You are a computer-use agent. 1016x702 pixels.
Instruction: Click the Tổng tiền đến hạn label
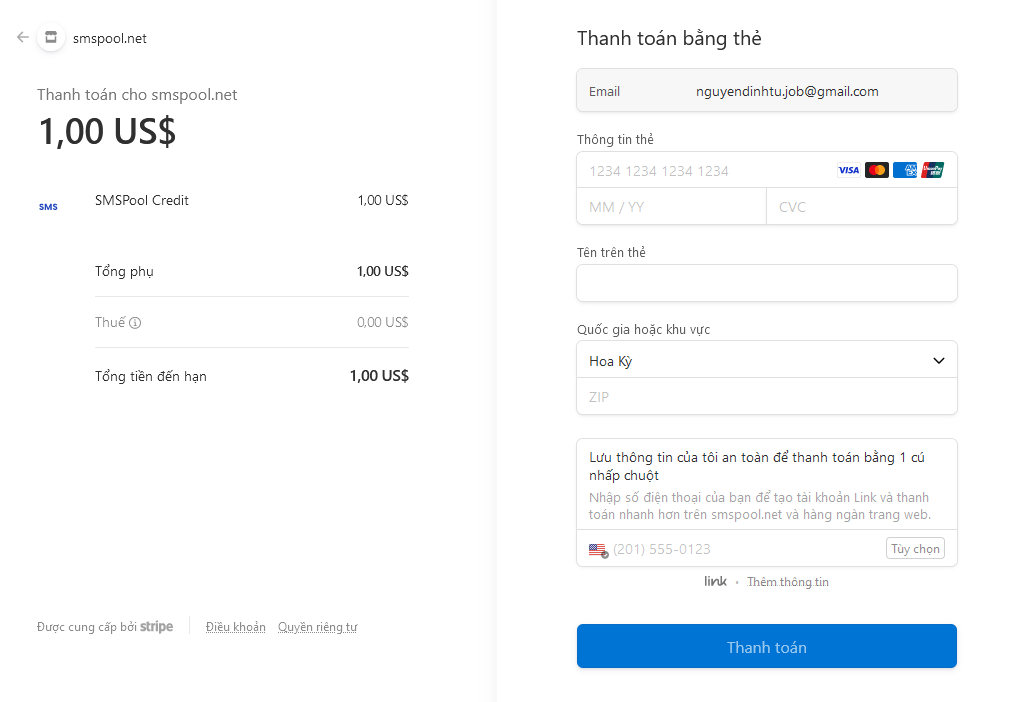coord(150,376)
